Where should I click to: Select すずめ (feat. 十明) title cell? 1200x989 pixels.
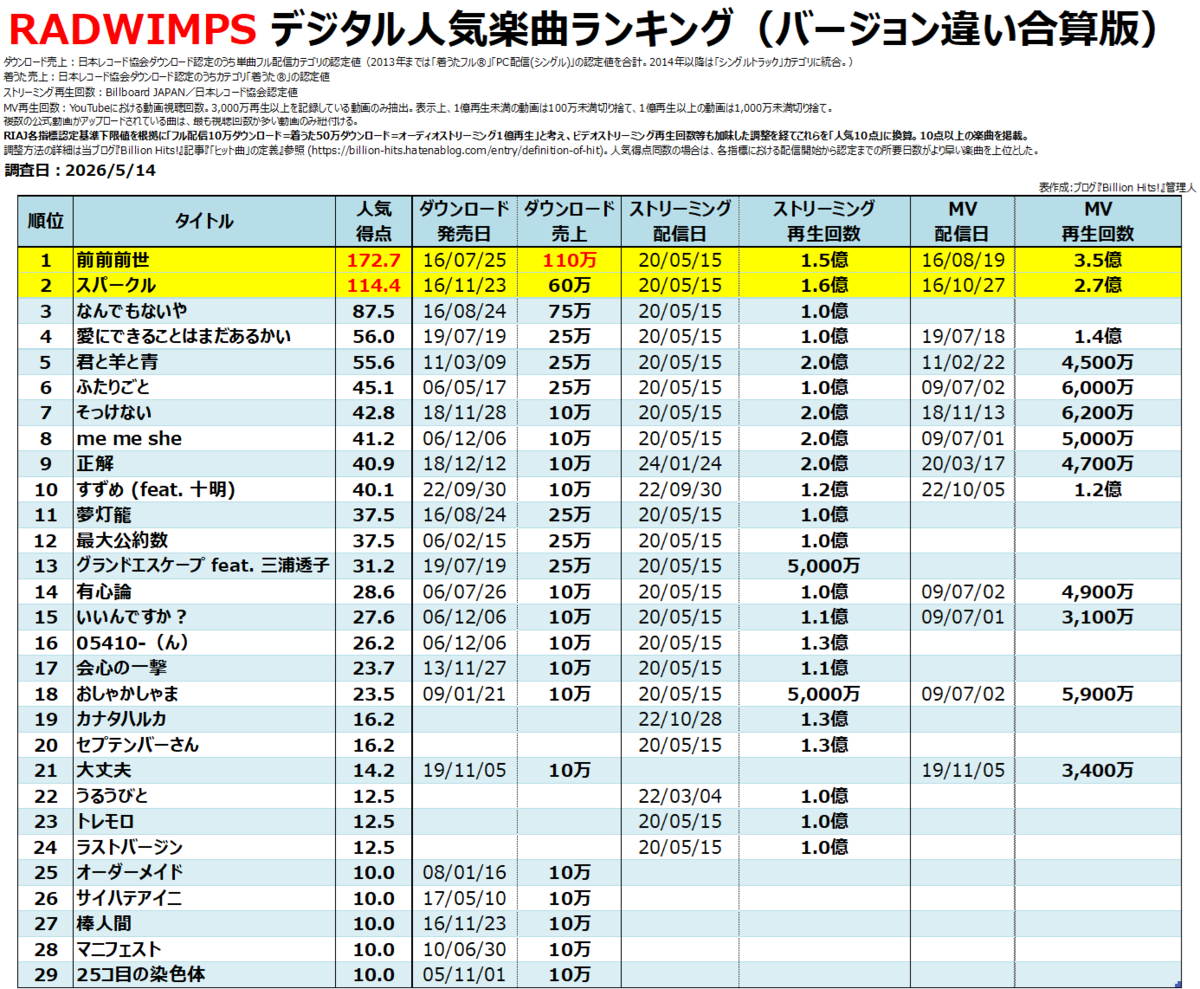pyautogui.click(x=206, y=489)
